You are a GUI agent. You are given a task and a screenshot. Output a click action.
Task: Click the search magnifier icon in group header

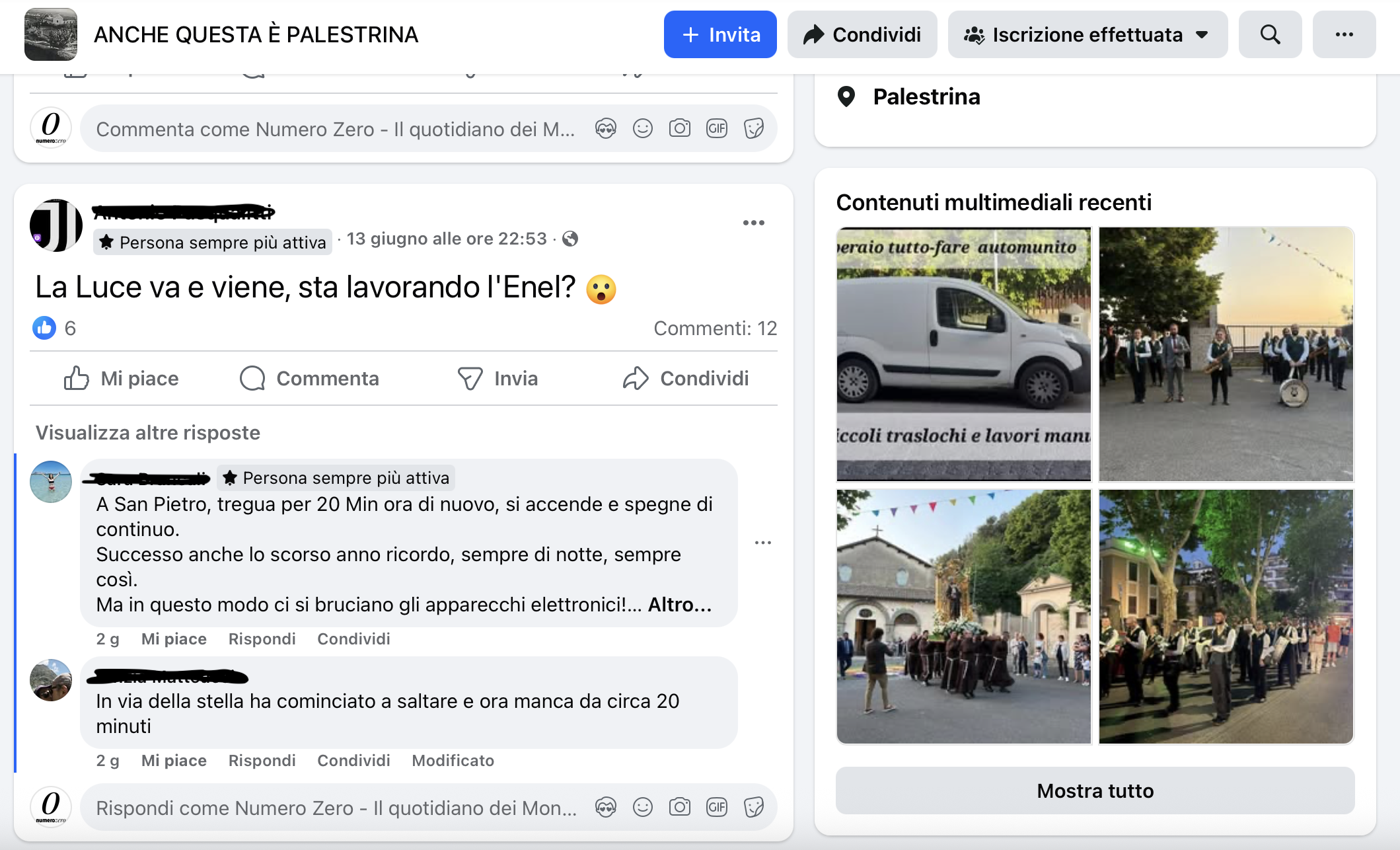coord(1270,34)
